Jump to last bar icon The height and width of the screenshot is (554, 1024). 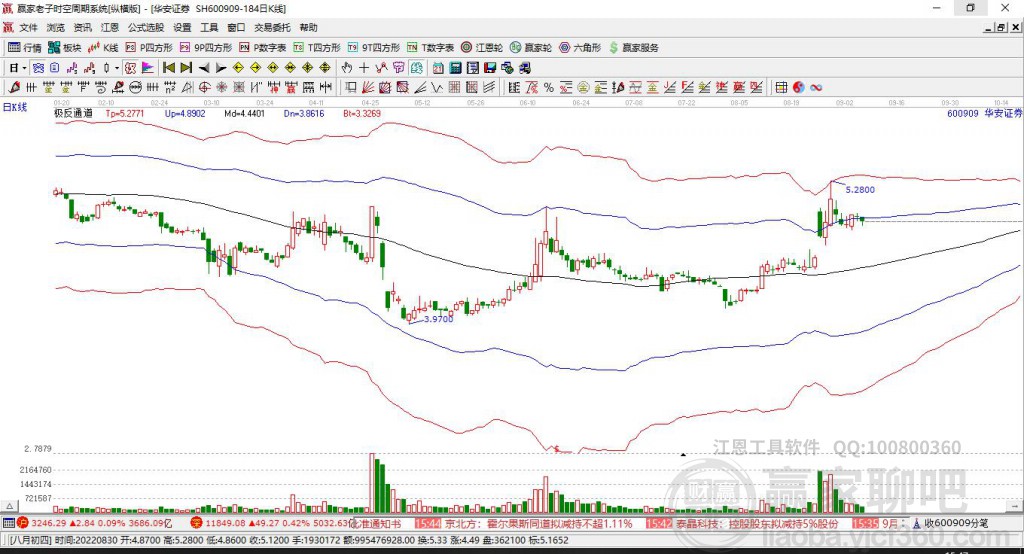[187, 67]
